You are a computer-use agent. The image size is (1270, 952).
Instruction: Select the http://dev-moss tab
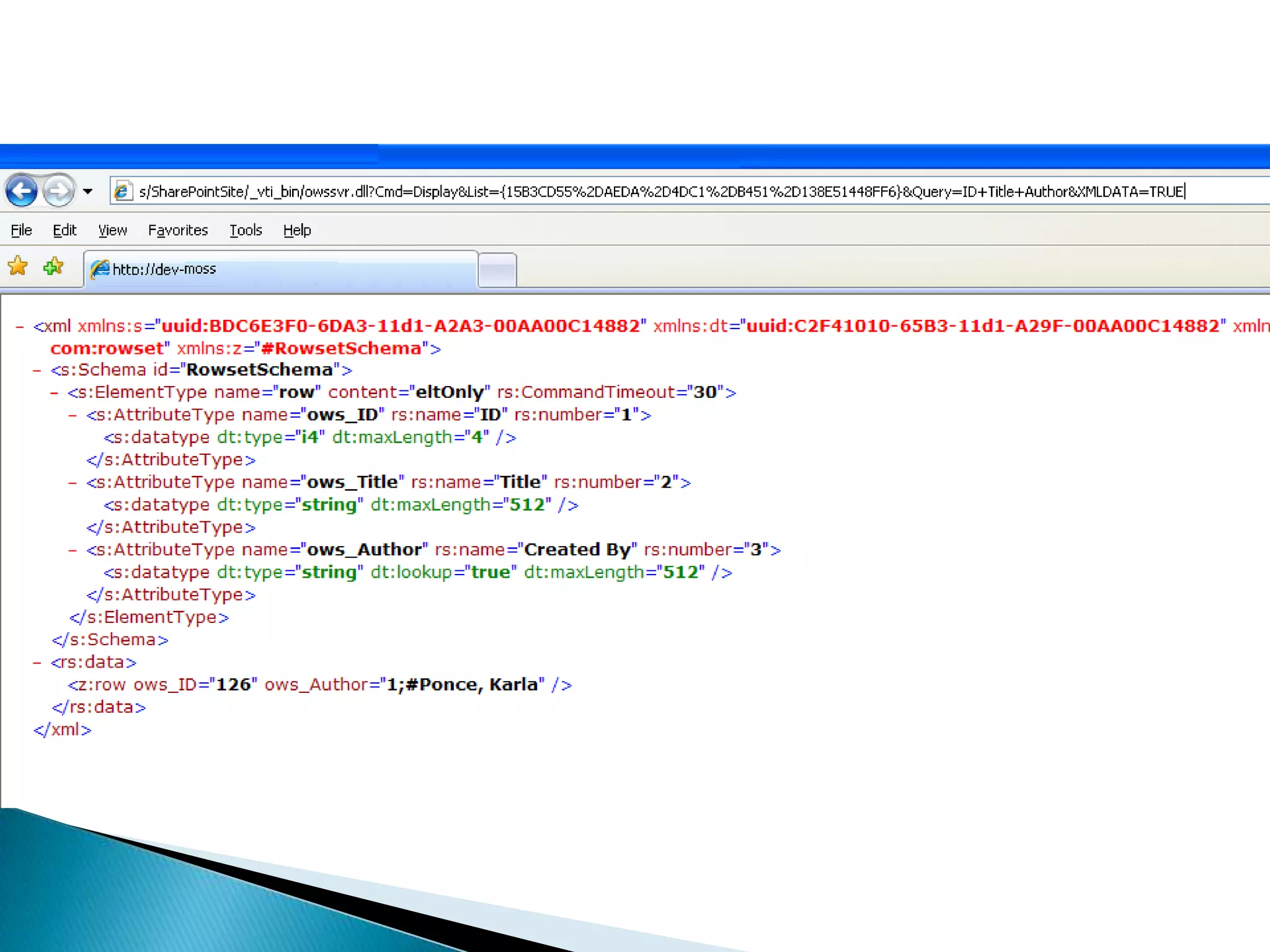[281, 269]
